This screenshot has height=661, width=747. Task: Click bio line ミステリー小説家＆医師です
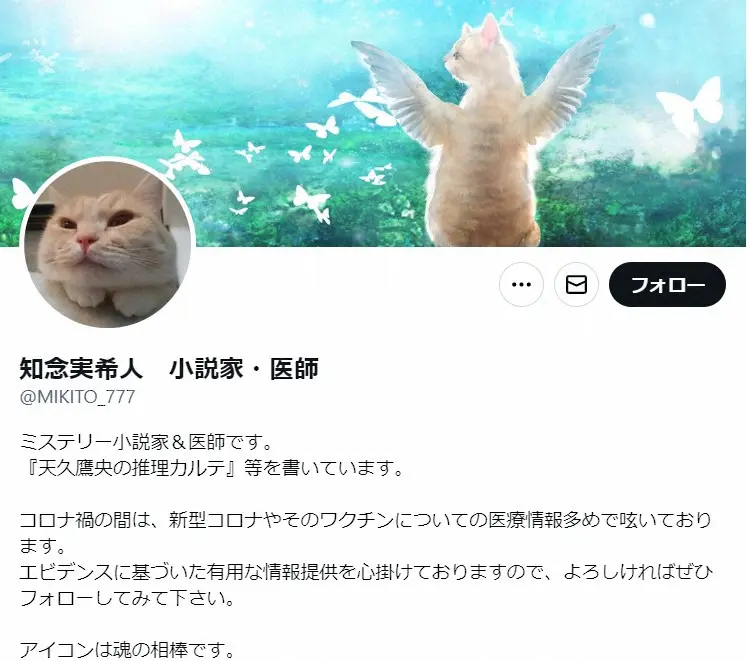coord(146,442)
